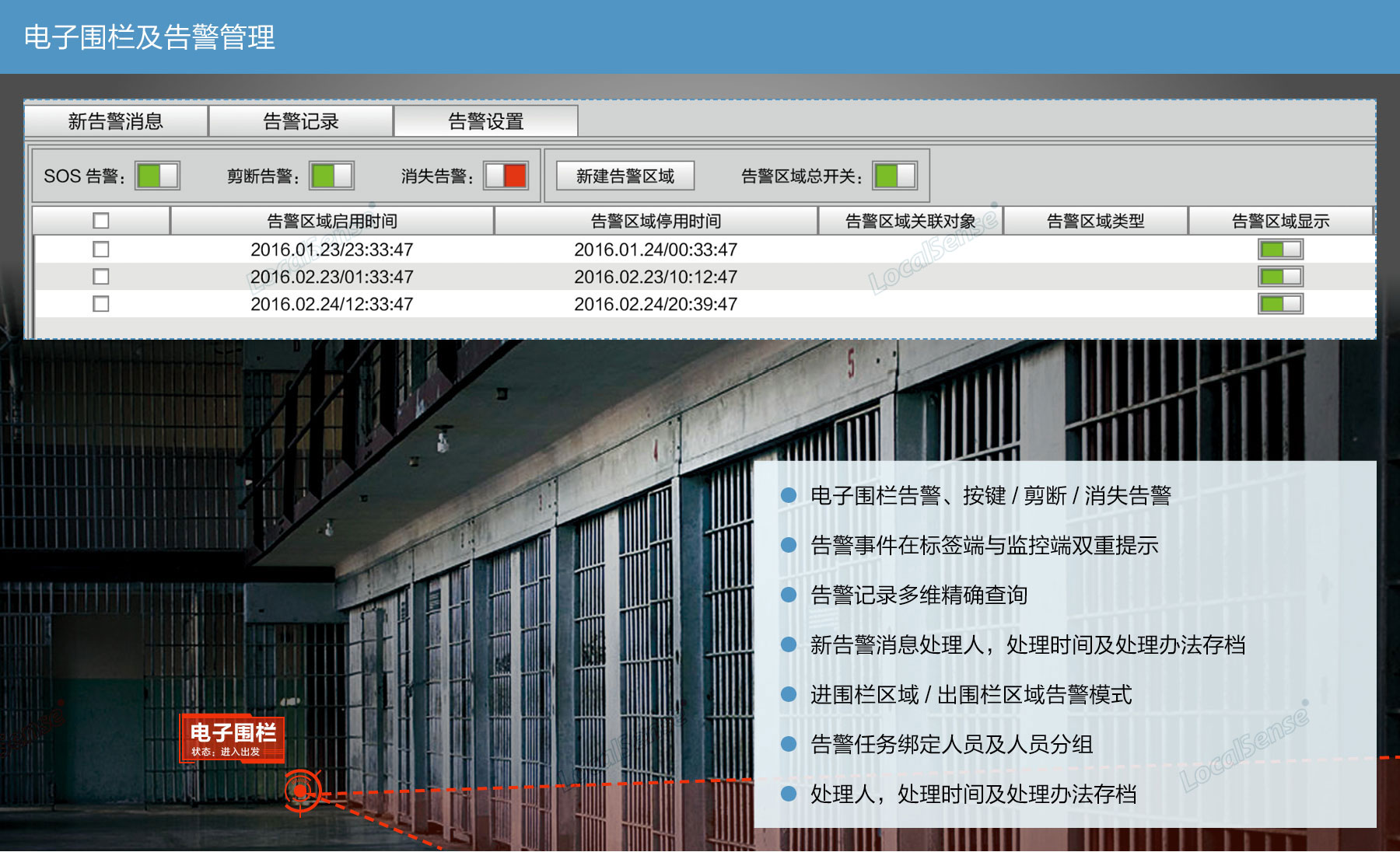Check the select-all checkbox in table header
This screenshot has height=852, width=1400.
[x=101, y=221]
